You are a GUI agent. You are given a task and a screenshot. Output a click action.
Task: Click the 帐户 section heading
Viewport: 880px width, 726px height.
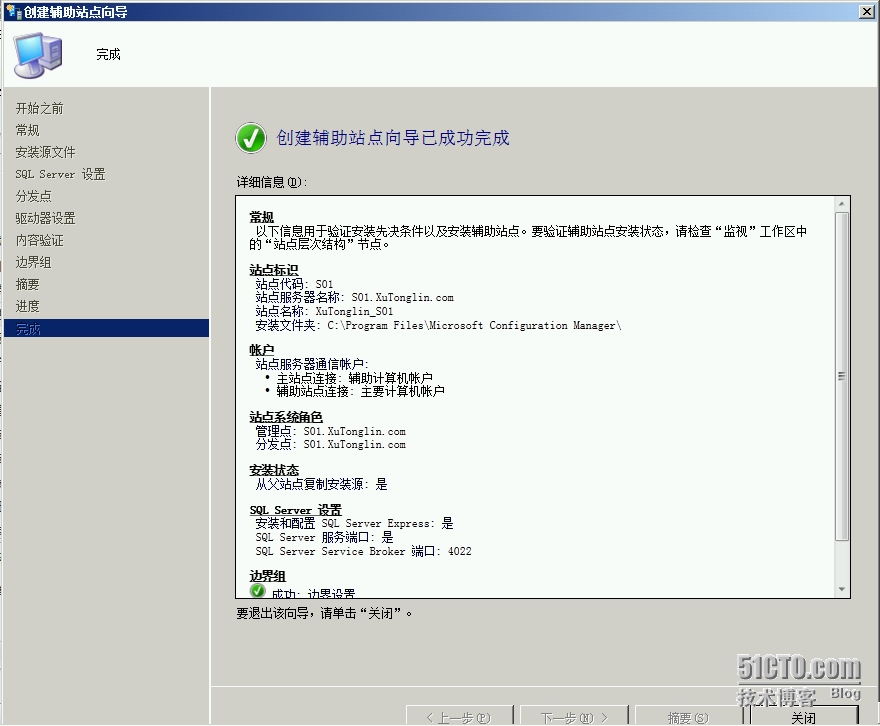262,350
